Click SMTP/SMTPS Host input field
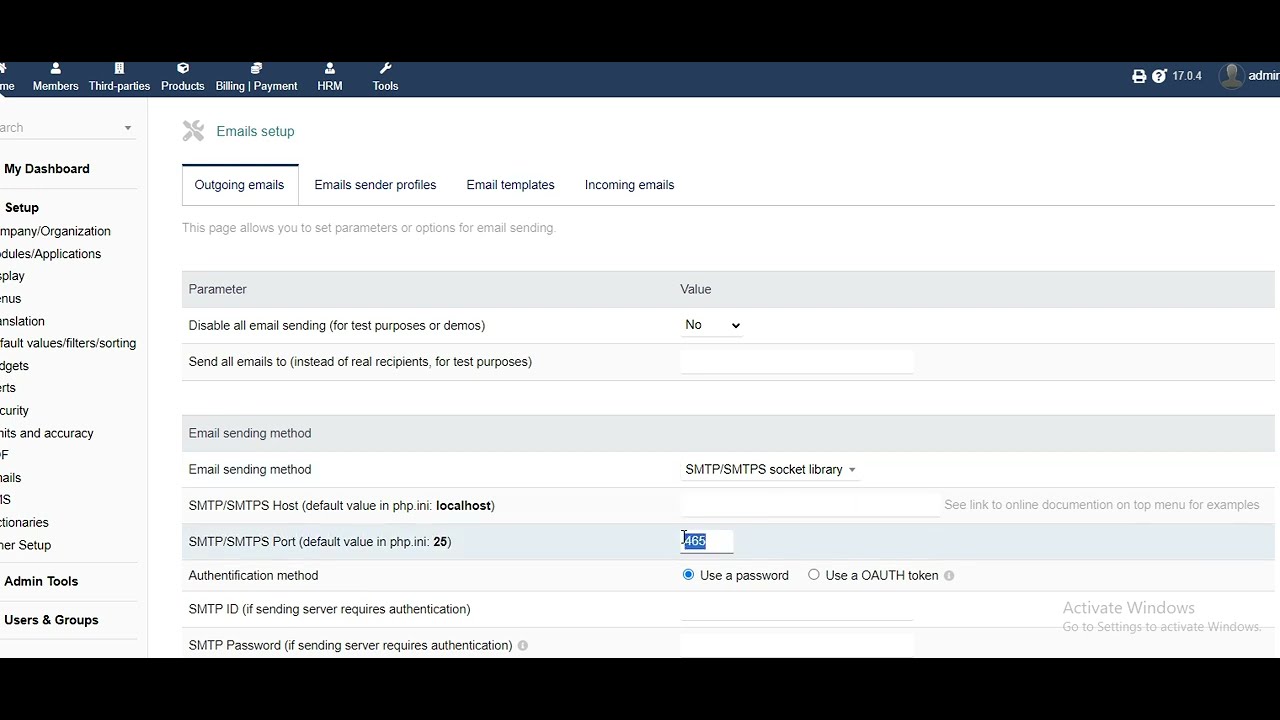The width and height of the screenshot is (1280, 720). coord(809,505)
